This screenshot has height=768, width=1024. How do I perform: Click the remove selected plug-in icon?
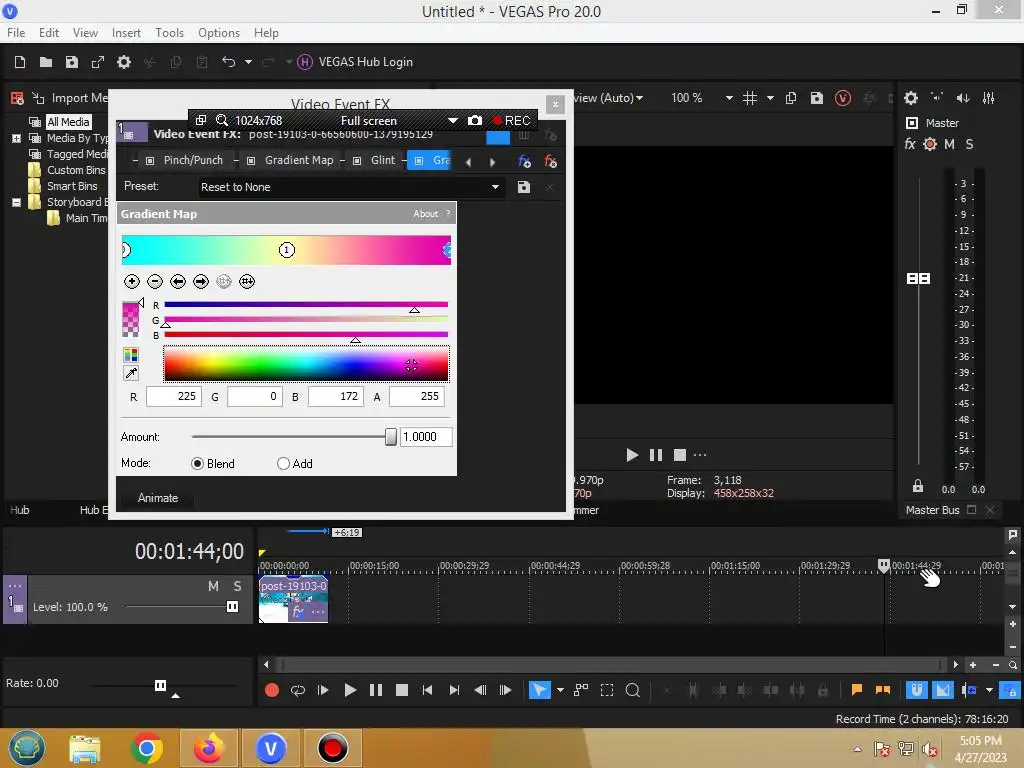click(550, 161)
